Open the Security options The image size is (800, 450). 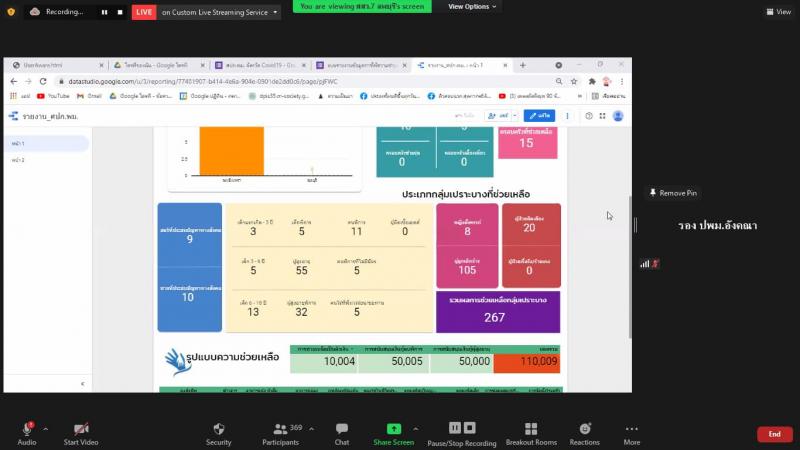click(x=218, y=434)
